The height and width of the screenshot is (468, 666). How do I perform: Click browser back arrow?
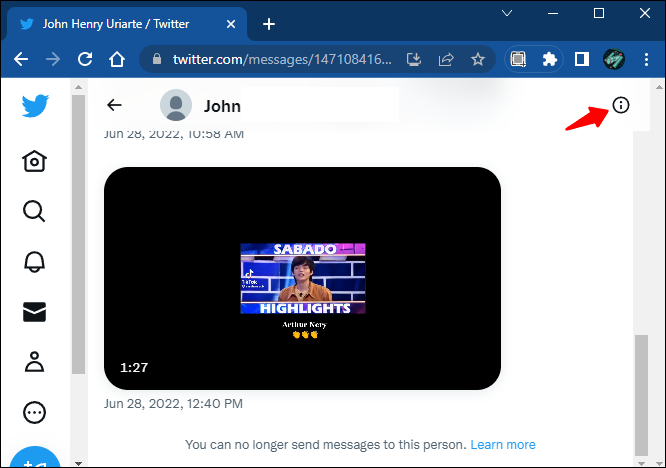[21, 59]
